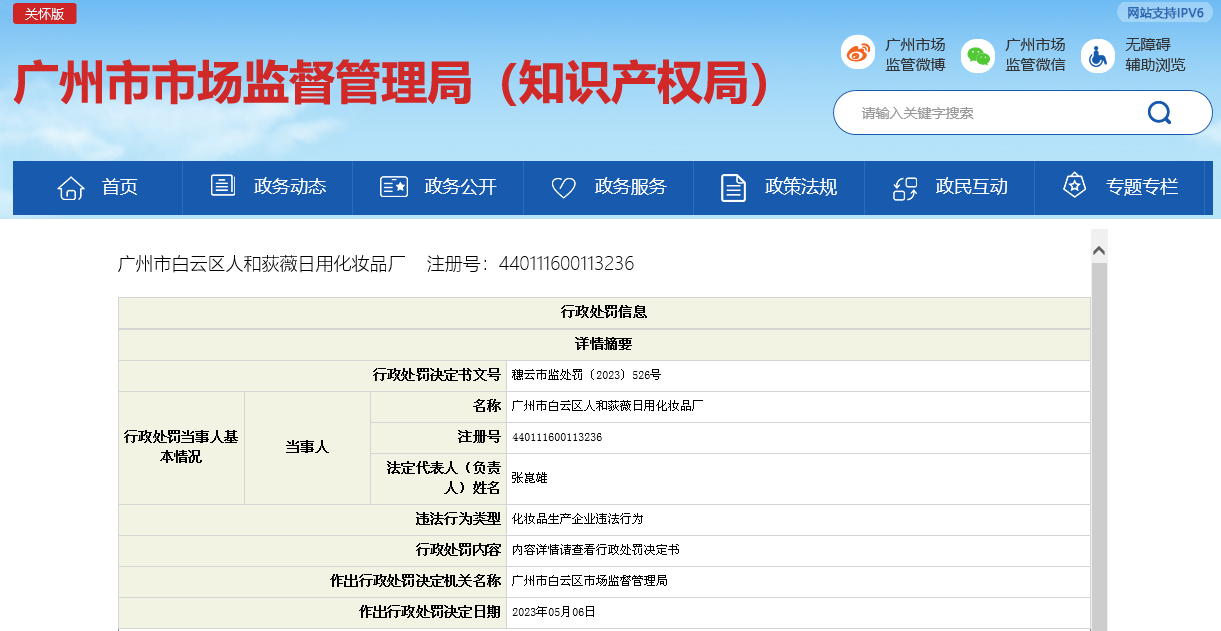The width and height of the screenshot is (1221, 631).
Task: Open 广州市场监管微博 link
Action: (914, 55)
